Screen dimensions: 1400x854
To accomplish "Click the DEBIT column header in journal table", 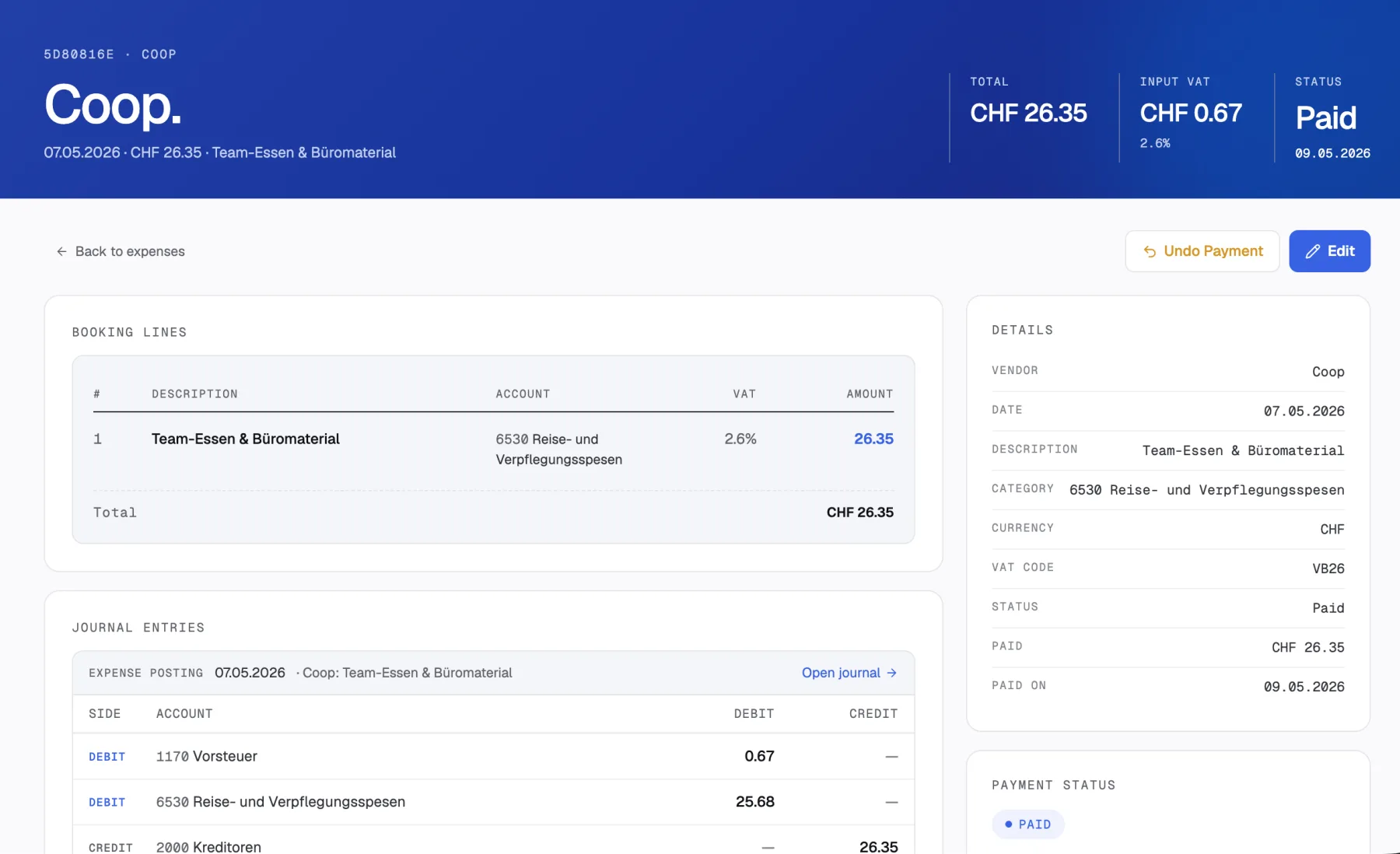I will (x=754, y=714).
